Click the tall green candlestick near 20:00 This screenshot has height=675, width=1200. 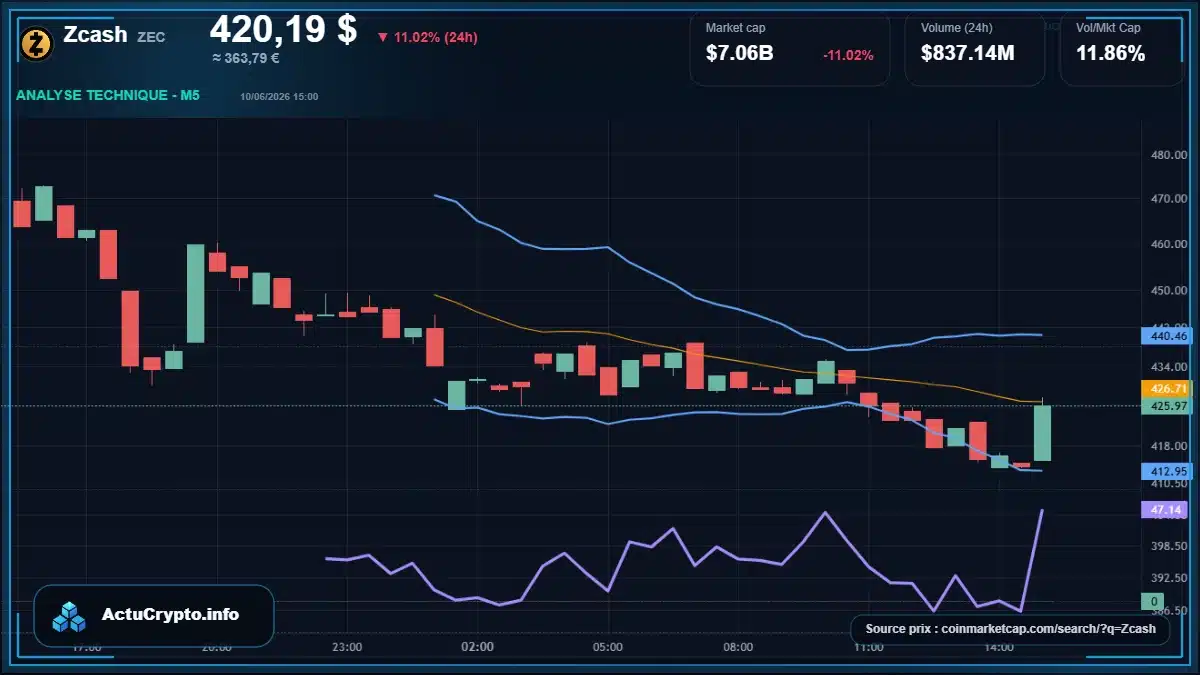(x=196, y=293)
